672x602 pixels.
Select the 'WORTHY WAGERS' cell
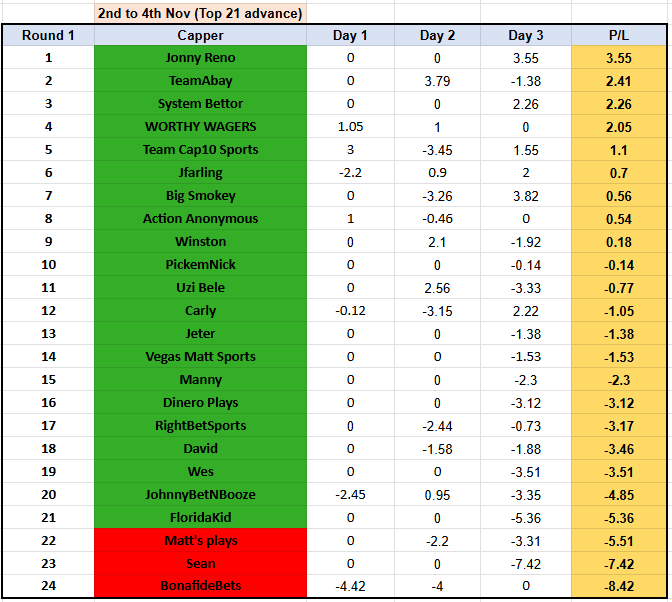tap(200, 126)
